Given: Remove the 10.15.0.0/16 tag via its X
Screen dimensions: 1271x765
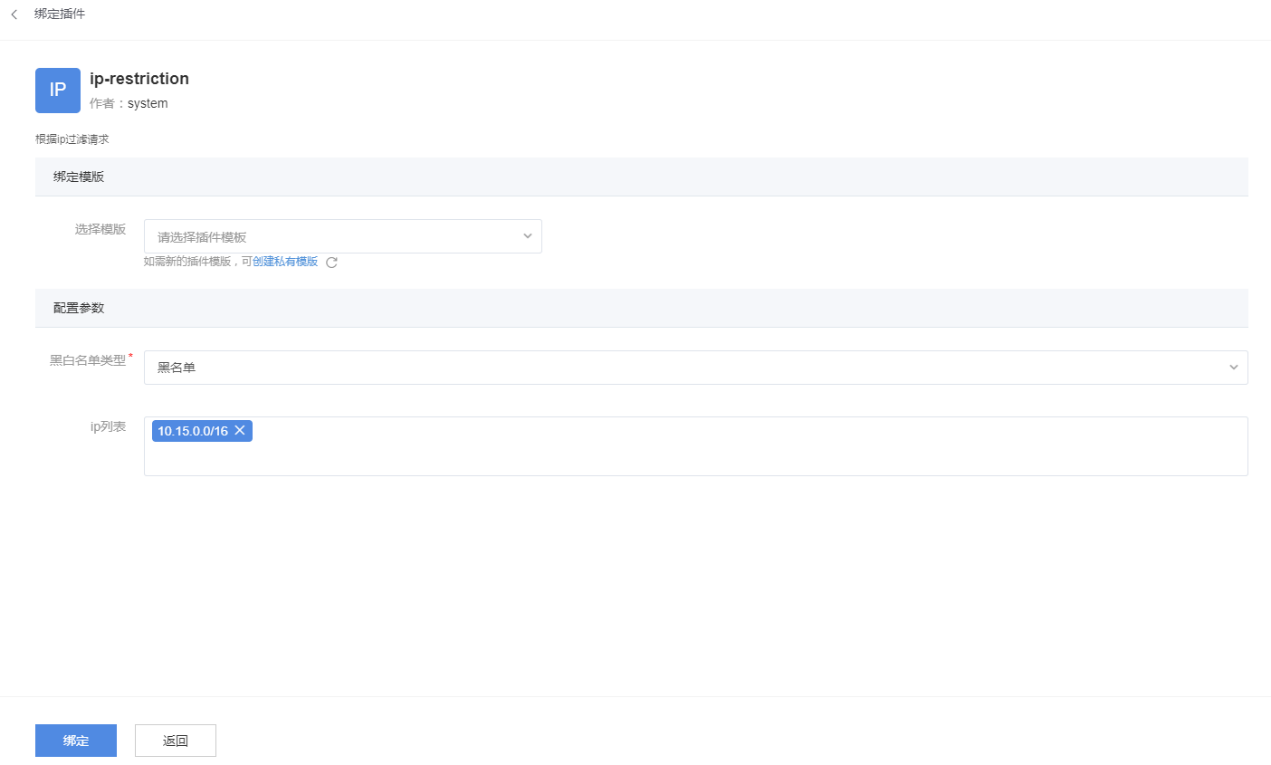Looking at the screenshot, I should pyautogui.click(x=240, y=431).
